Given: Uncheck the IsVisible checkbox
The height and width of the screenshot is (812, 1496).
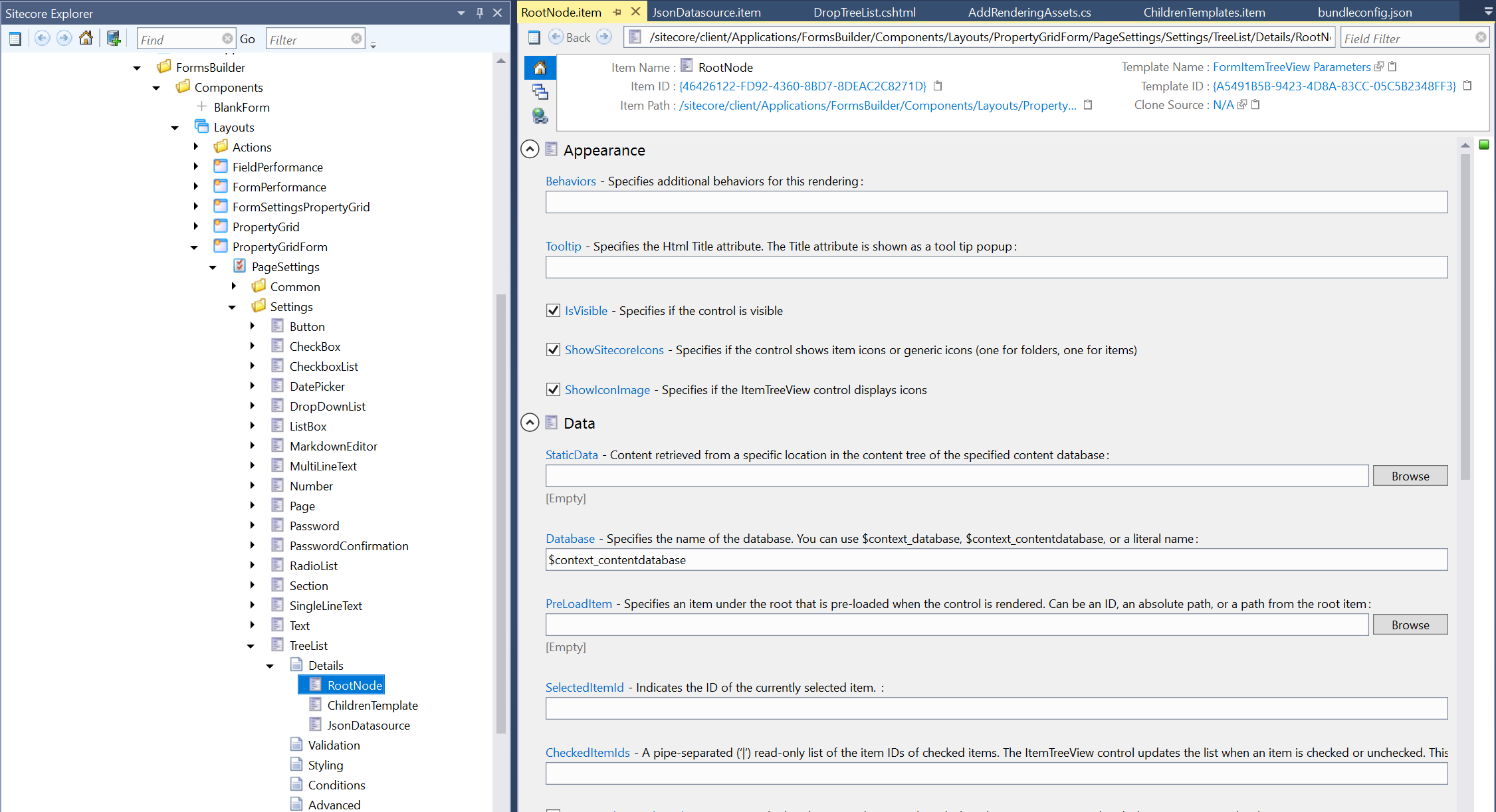Looking at the screenshot, I should (553, 310).
